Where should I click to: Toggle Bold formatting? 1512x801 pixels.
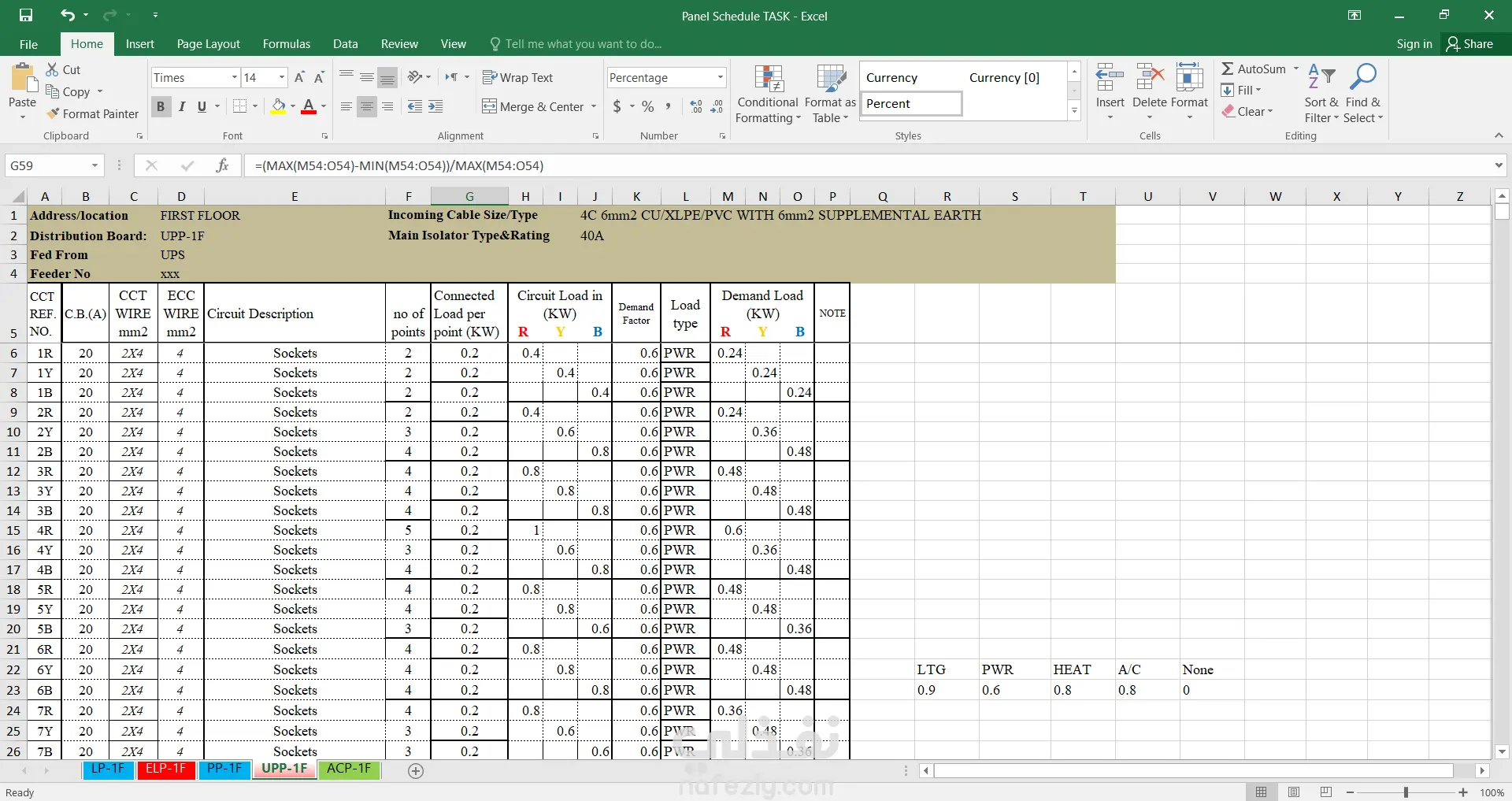(x=161, y=106)
